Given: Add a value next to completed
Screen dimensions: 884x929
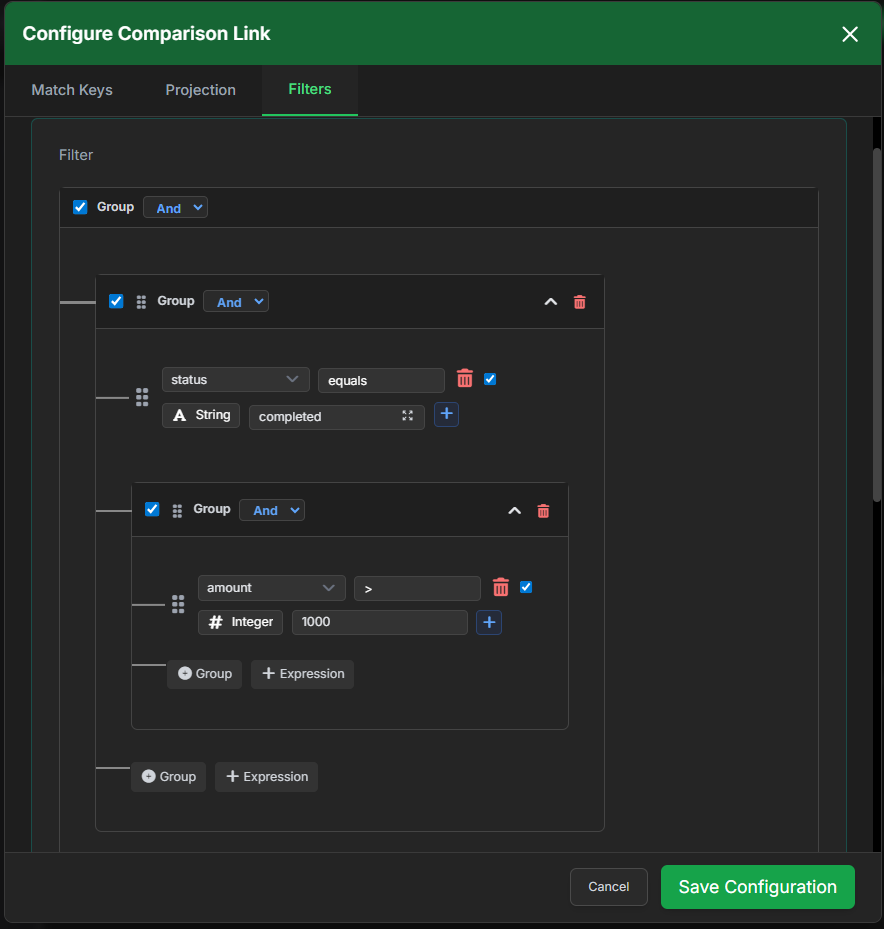Looking at the screenshot, I should coord(446,414).
